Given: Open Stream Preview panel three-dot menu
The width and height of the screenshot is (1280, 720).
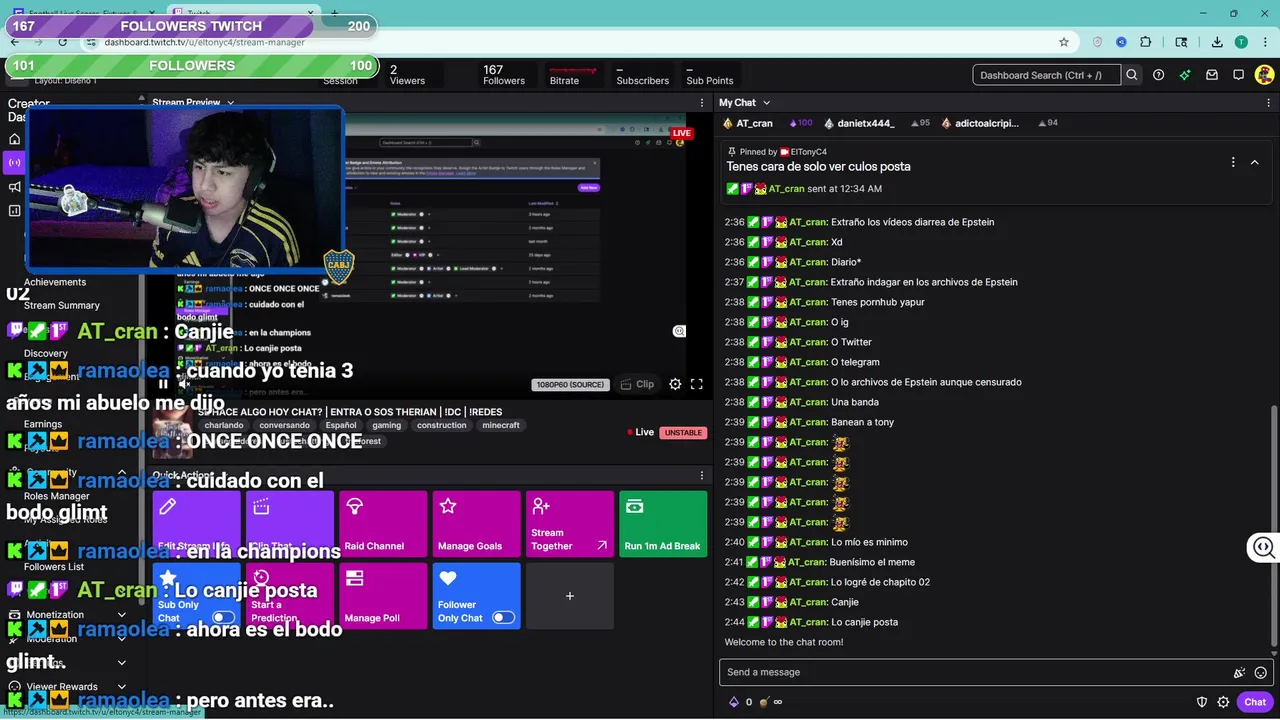Looking at the screenshot, I should [x=702, y=102].
